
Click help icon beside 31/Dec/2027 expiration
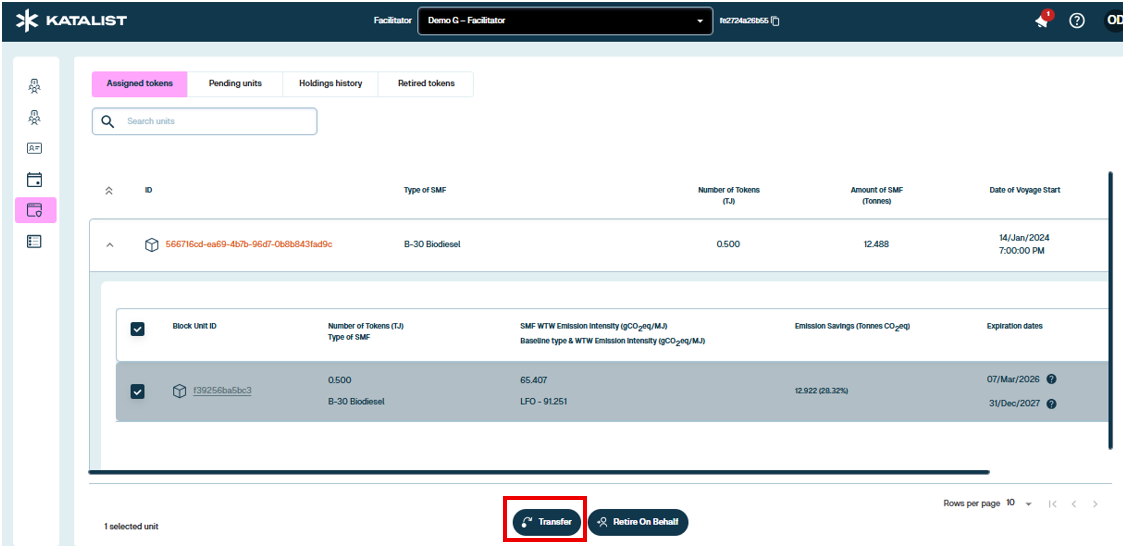tap(1051, 404)
